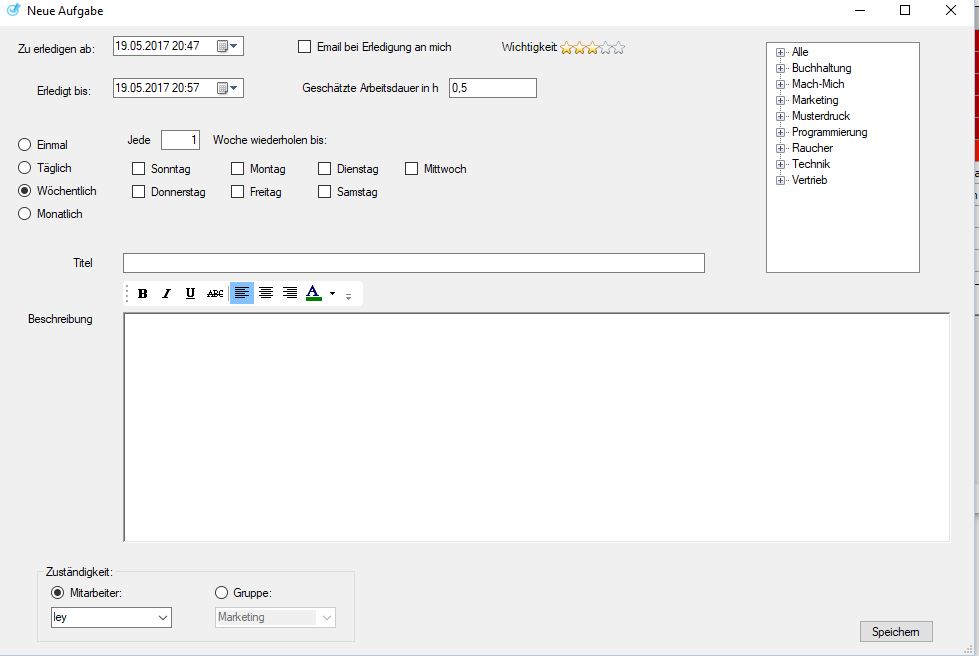
Task: Toggle bold formatting in description toolbar
Action: (142, 293)
